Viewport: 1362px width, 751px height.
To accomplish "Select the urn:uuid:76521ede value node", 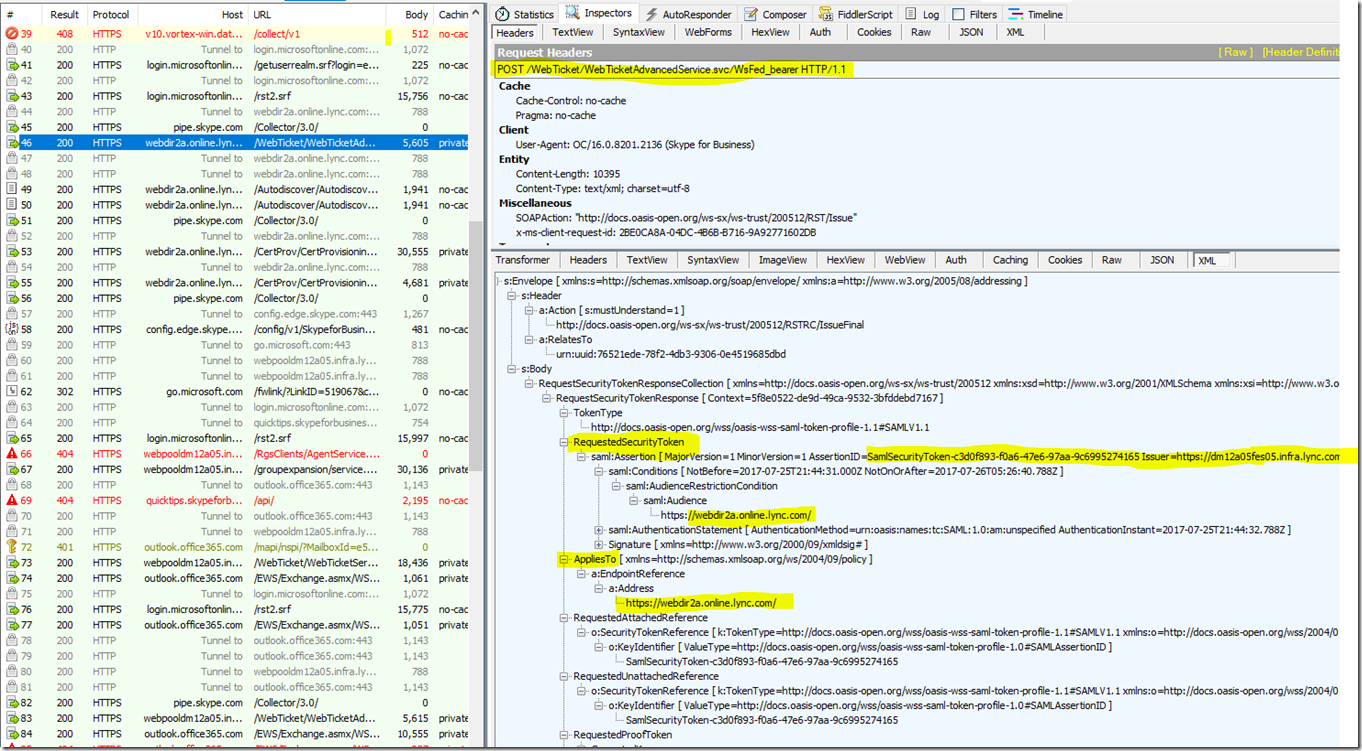I will point(671,354).
